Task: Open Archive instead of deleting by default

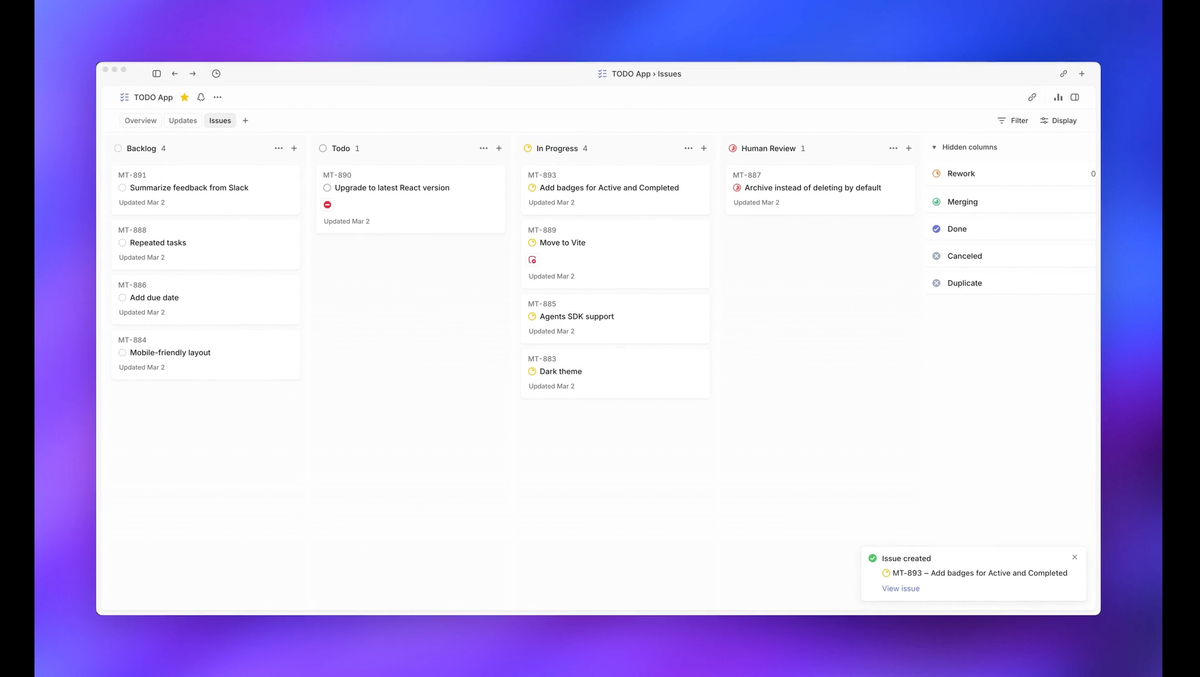Action: point(820,190)
